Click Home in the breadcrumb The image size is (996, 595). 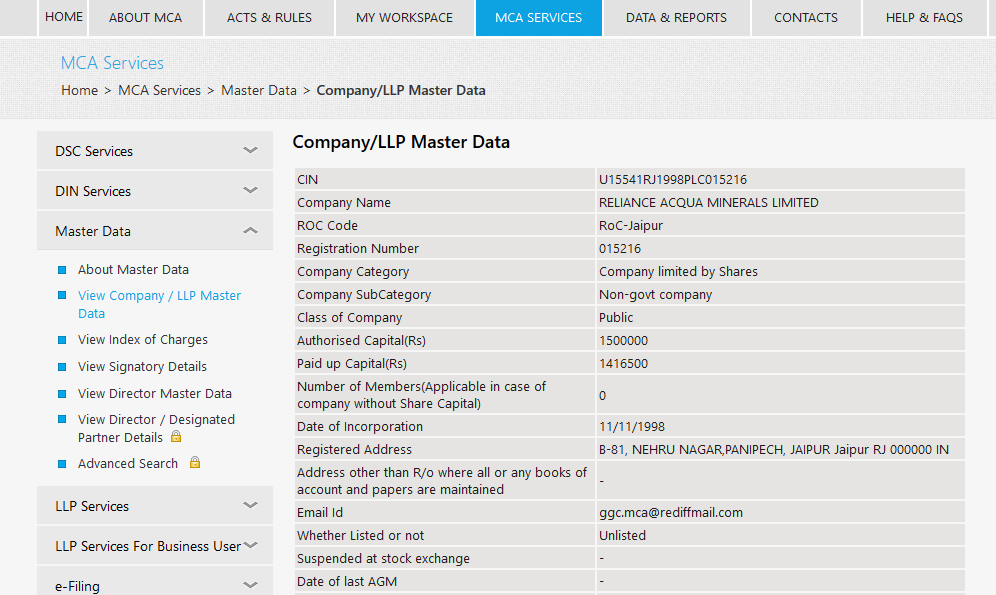coord(79,90)
